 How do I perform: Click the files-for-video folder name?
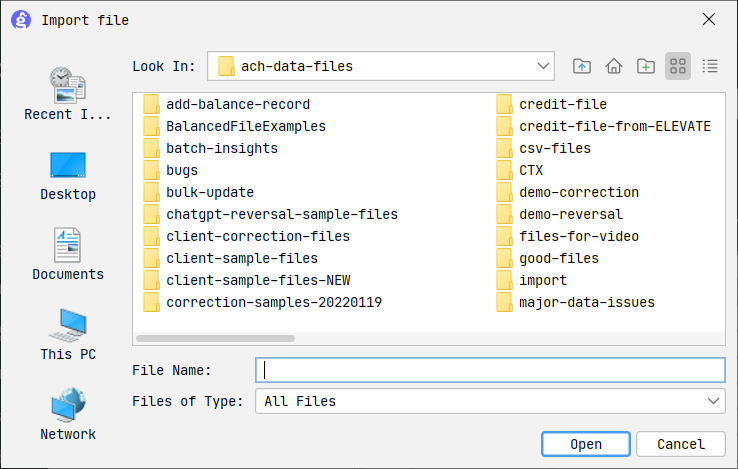[579, 236]
